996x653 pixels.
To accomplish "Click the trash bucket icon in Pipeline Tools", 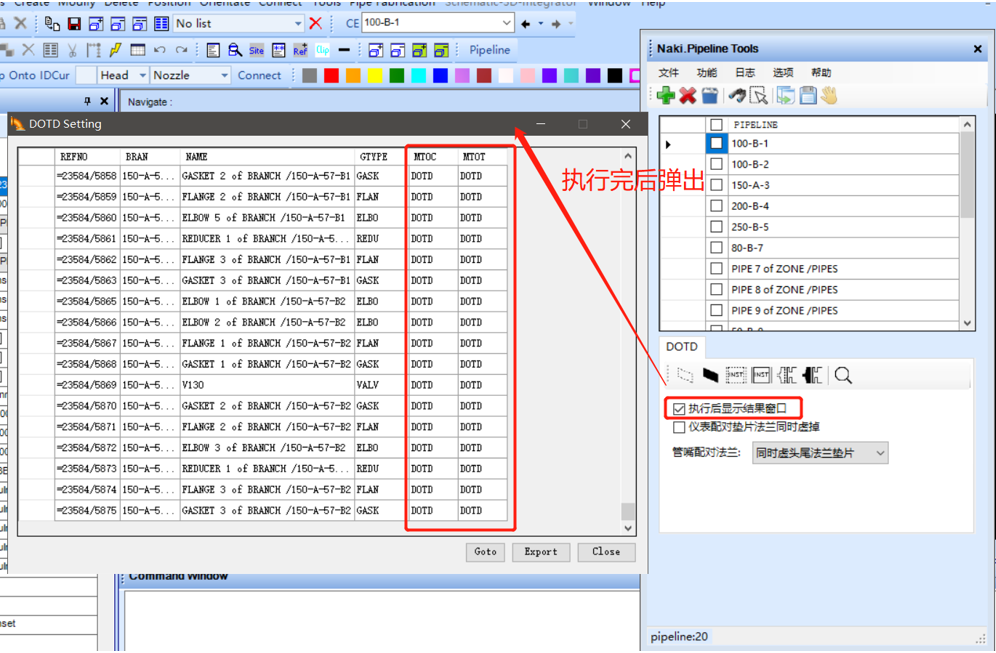I will click(709, 95).
